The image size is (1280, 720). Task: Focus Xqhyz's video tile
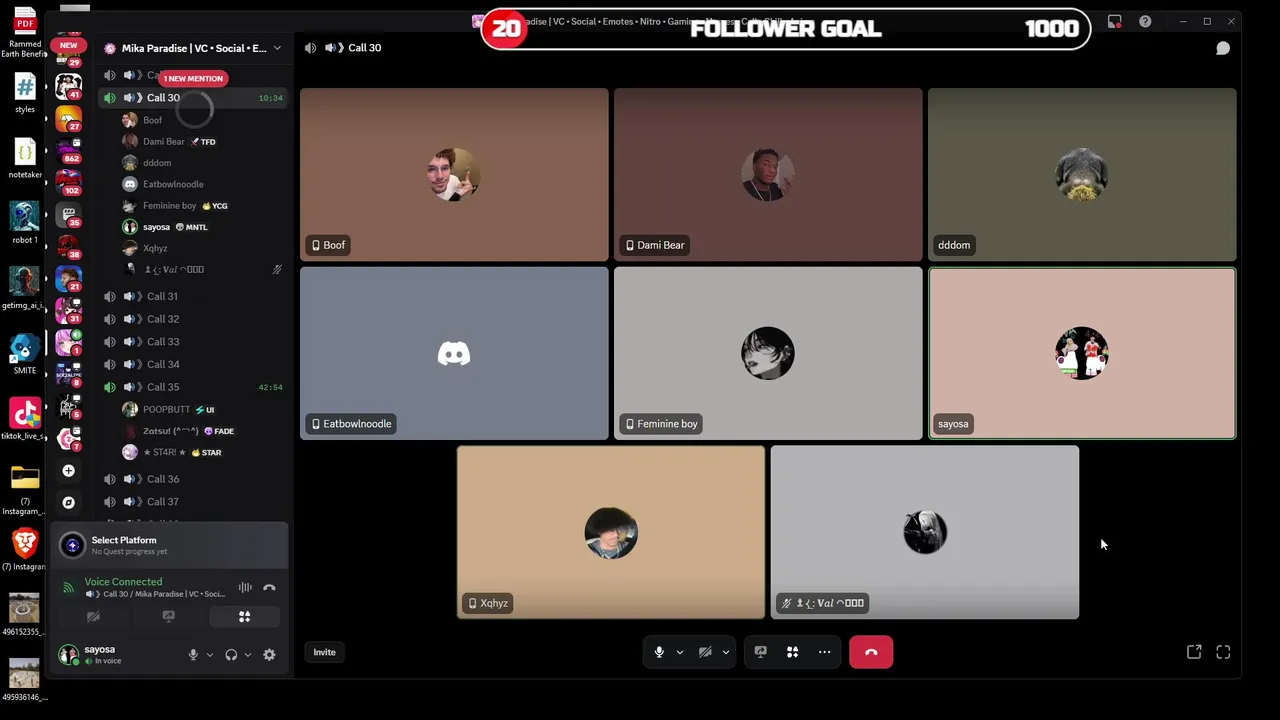(611, 532)
